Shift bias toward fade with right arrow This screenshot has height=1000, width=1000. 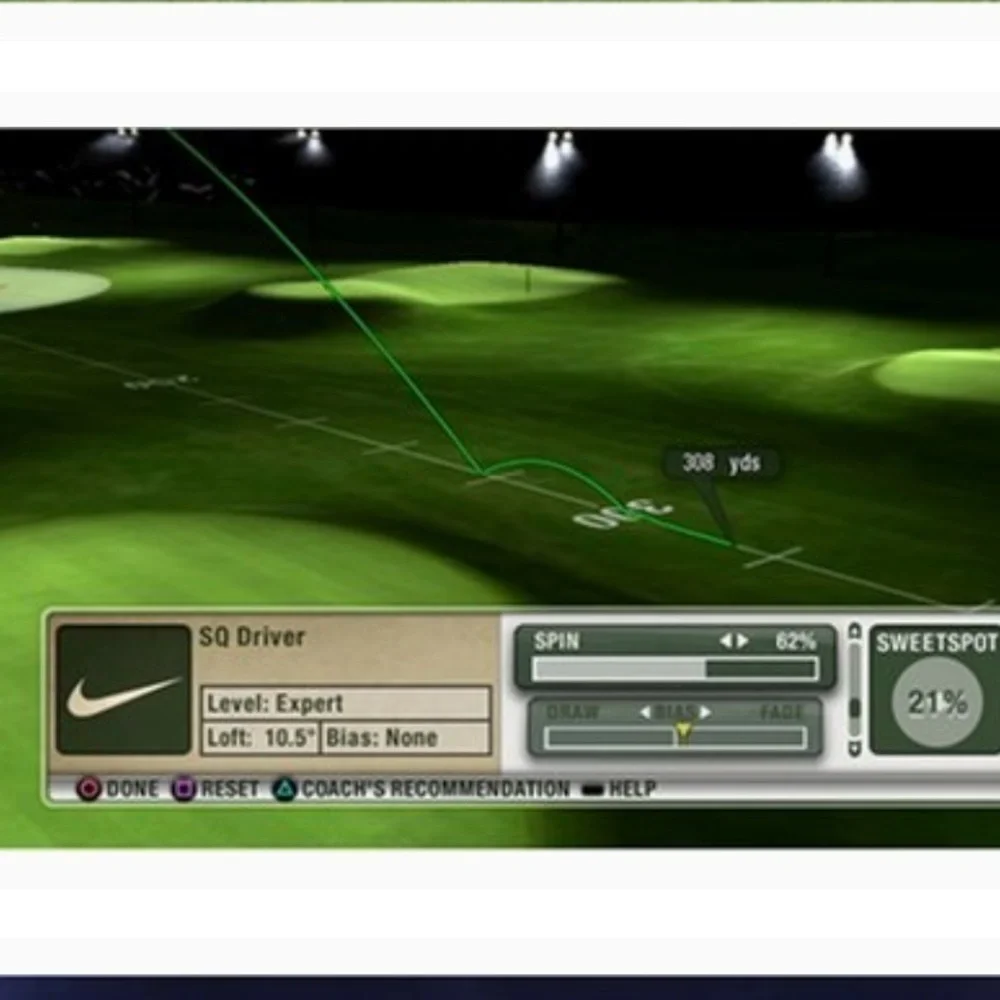click(705, 712)
